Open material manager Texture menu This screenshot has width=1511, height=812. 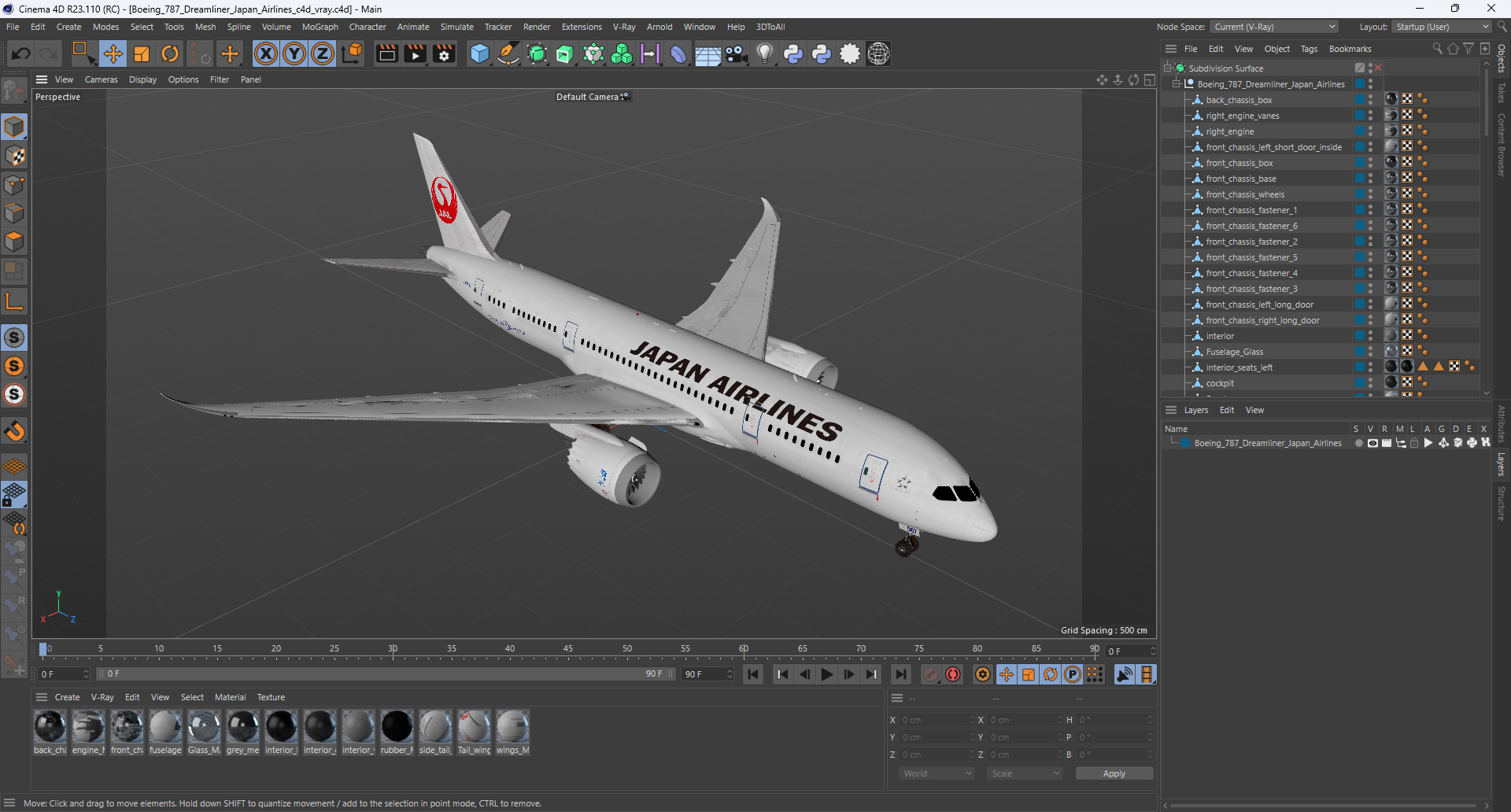point(271,697)
